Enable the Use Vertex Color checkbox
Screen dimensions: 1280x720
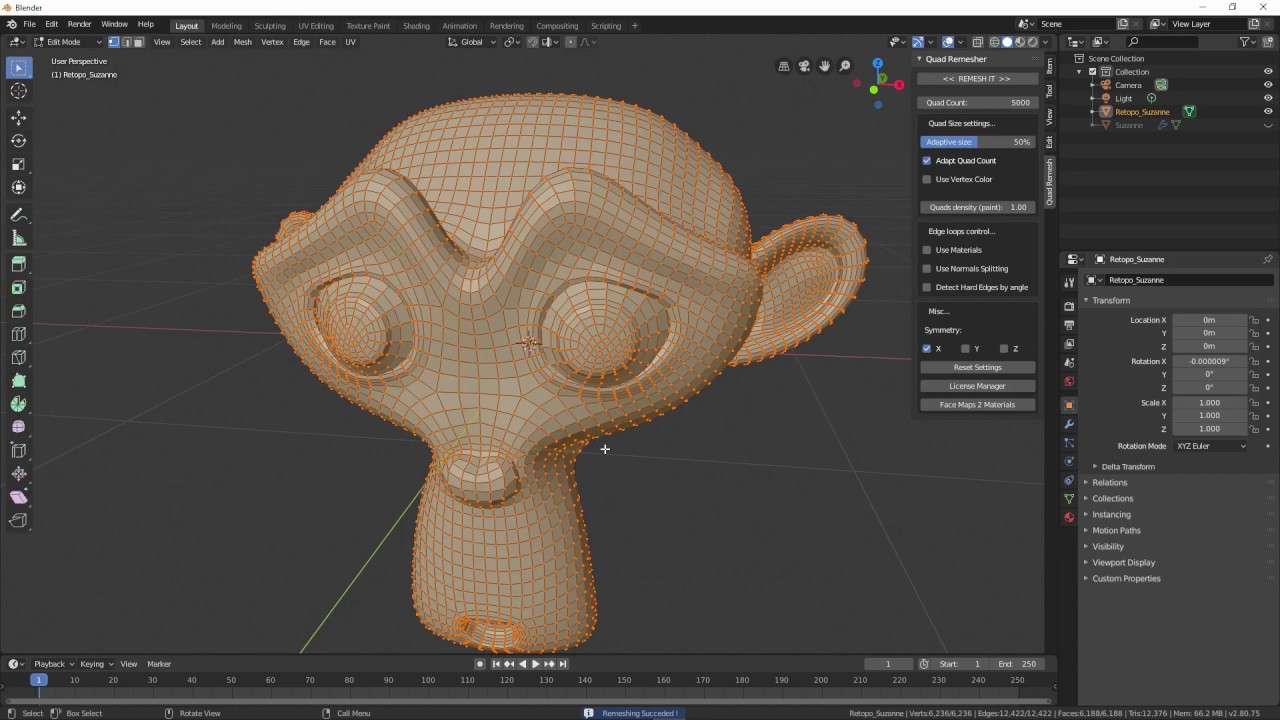[x=927, y=179]
